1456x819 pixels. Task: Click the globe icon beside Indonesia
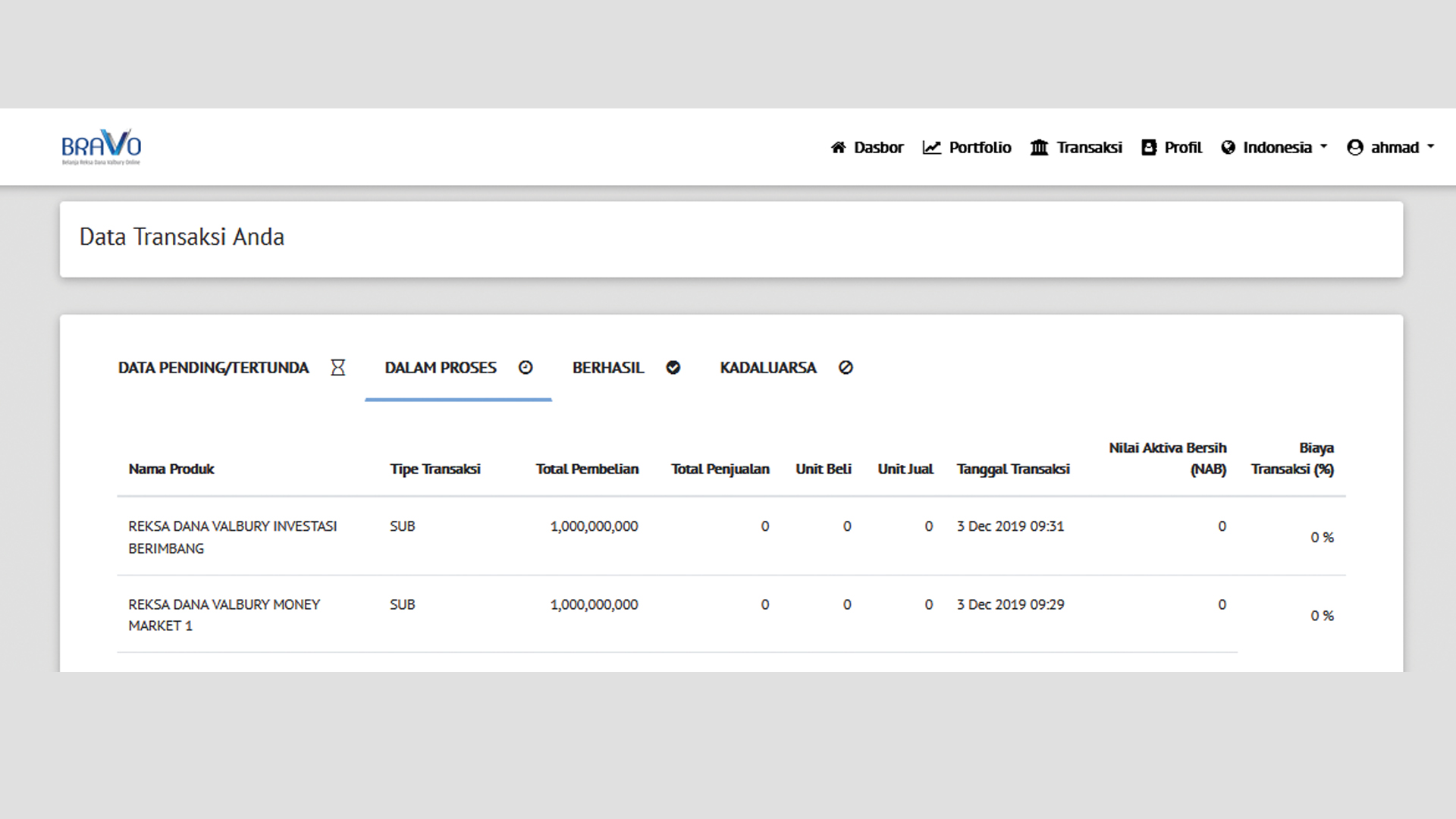click(1228, 148)
